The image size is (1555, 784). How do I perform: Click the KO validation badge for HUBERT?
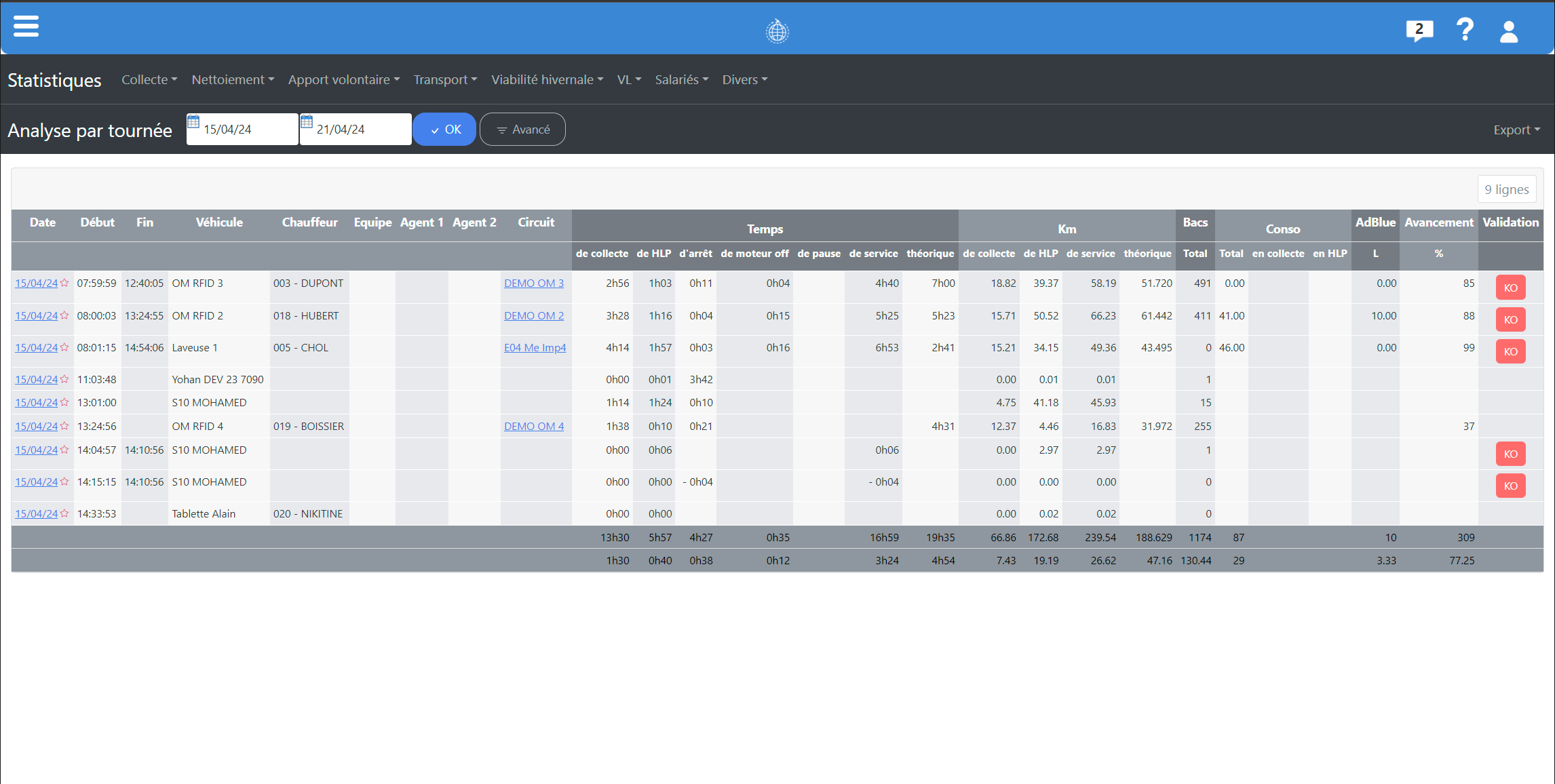(x=1510, y=319)
